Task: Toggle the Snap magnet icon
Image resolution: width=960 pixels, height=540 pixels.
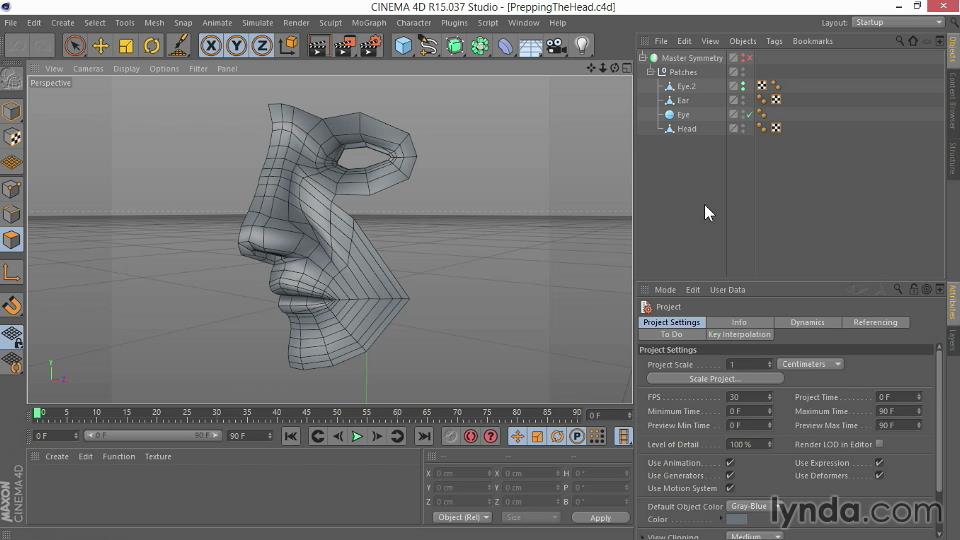Action: (x=12, y=306)
